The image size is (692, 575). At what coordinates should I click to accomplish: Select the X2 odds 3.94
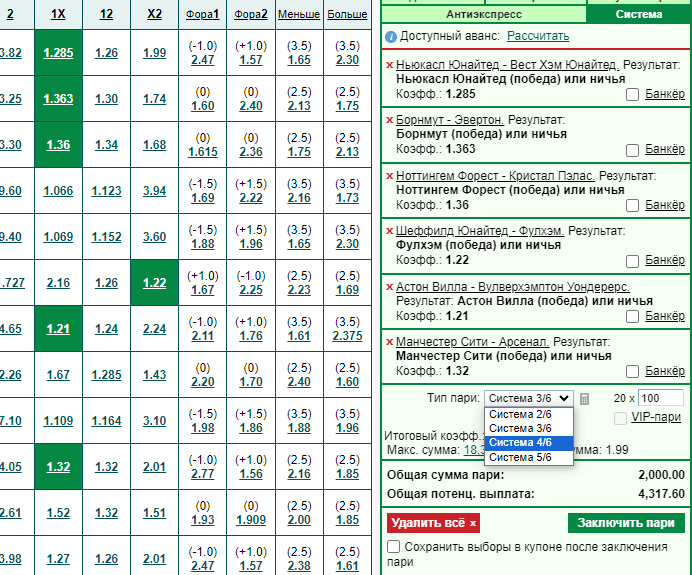[154, 191]
